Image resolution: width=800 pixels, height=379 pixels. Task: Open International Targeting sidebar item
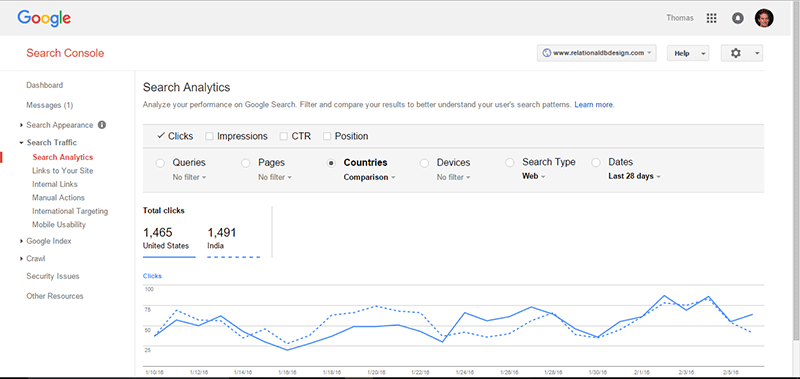point(70,211)
